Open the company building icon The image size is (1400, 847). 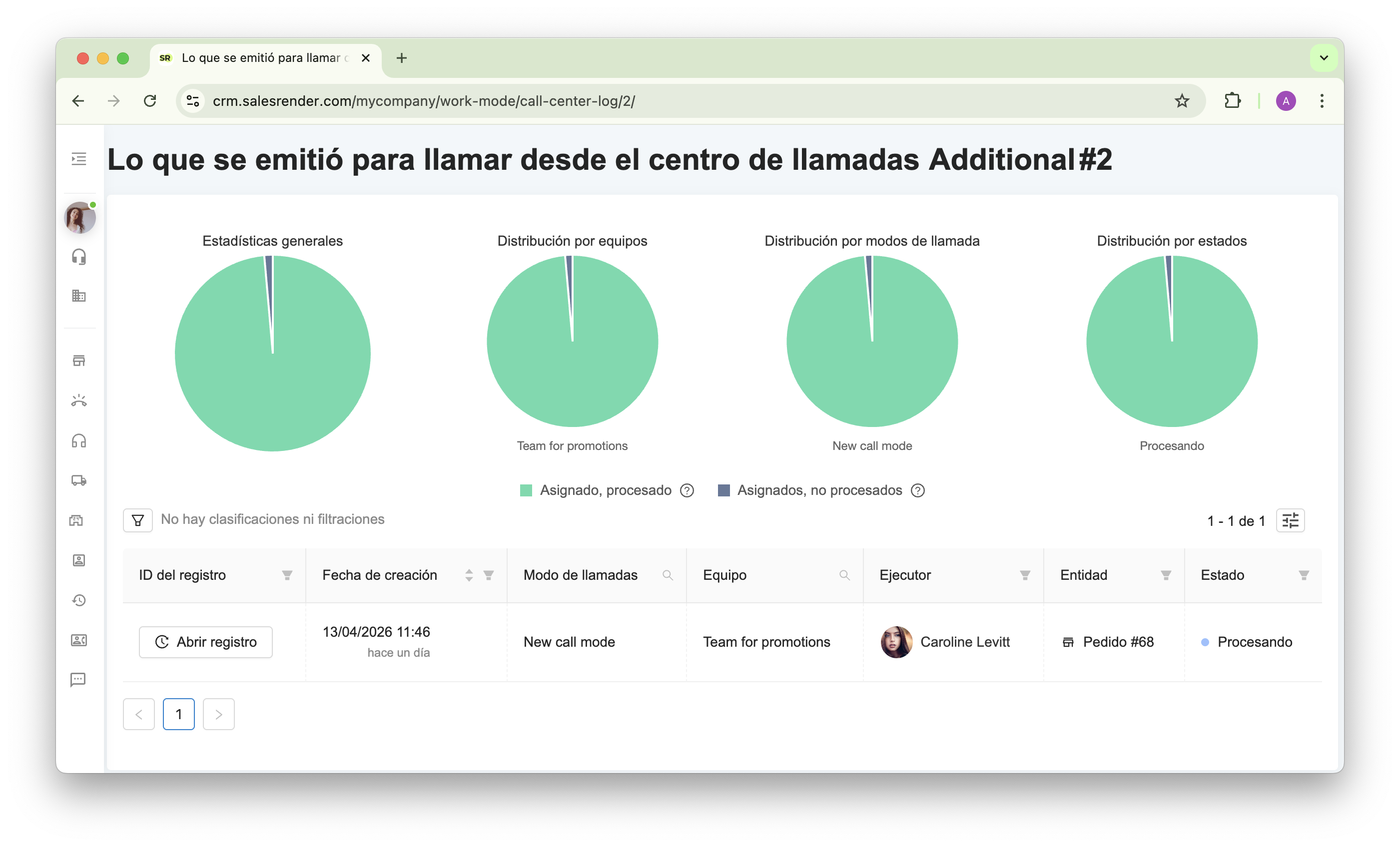click(x=79, y=295)
